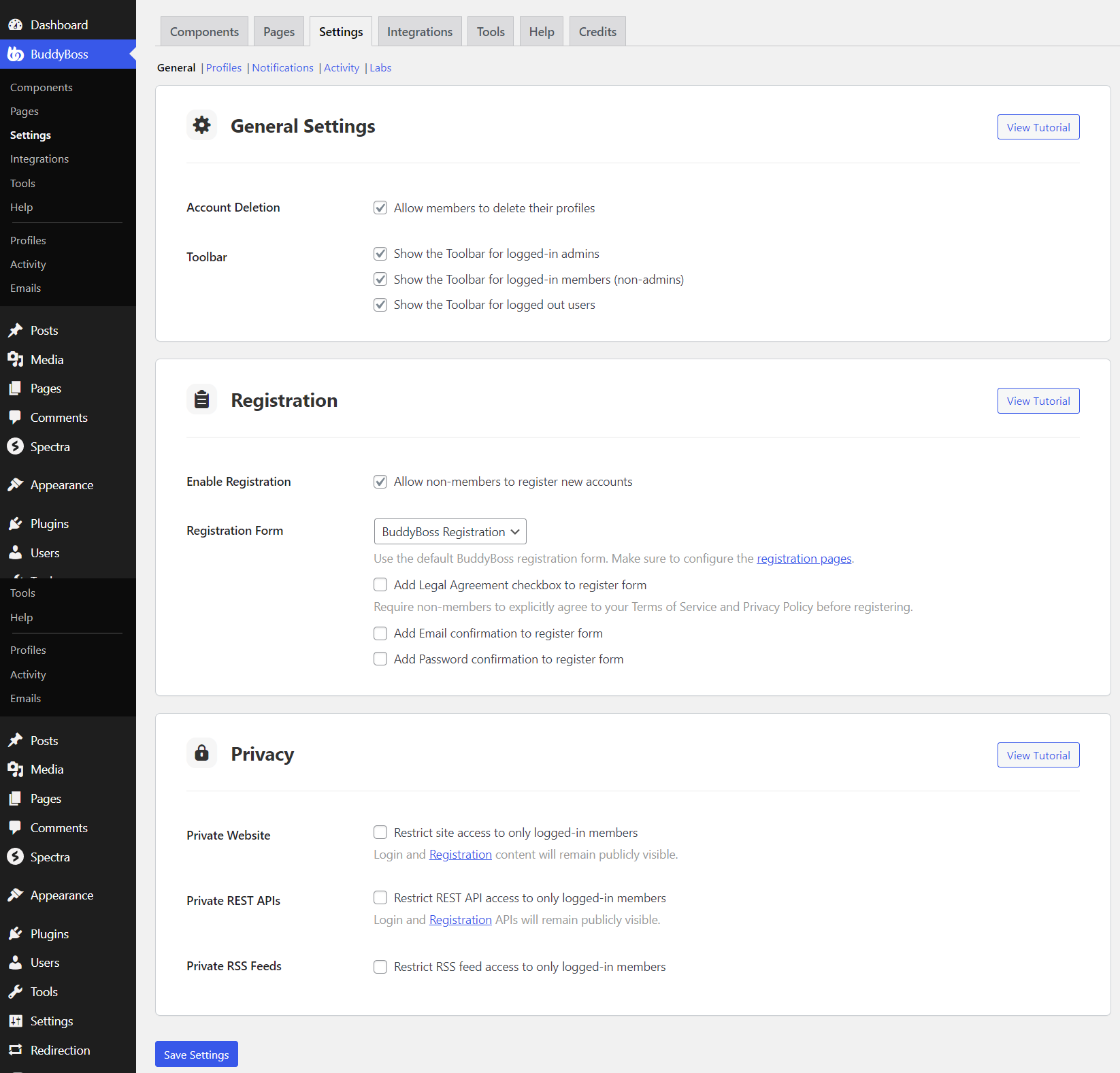Image resolution: width=1120 pixels, height=1073 pixels.
Task: Open bold Settings item in BuddyBoss submenu
Action: (31, 135)
